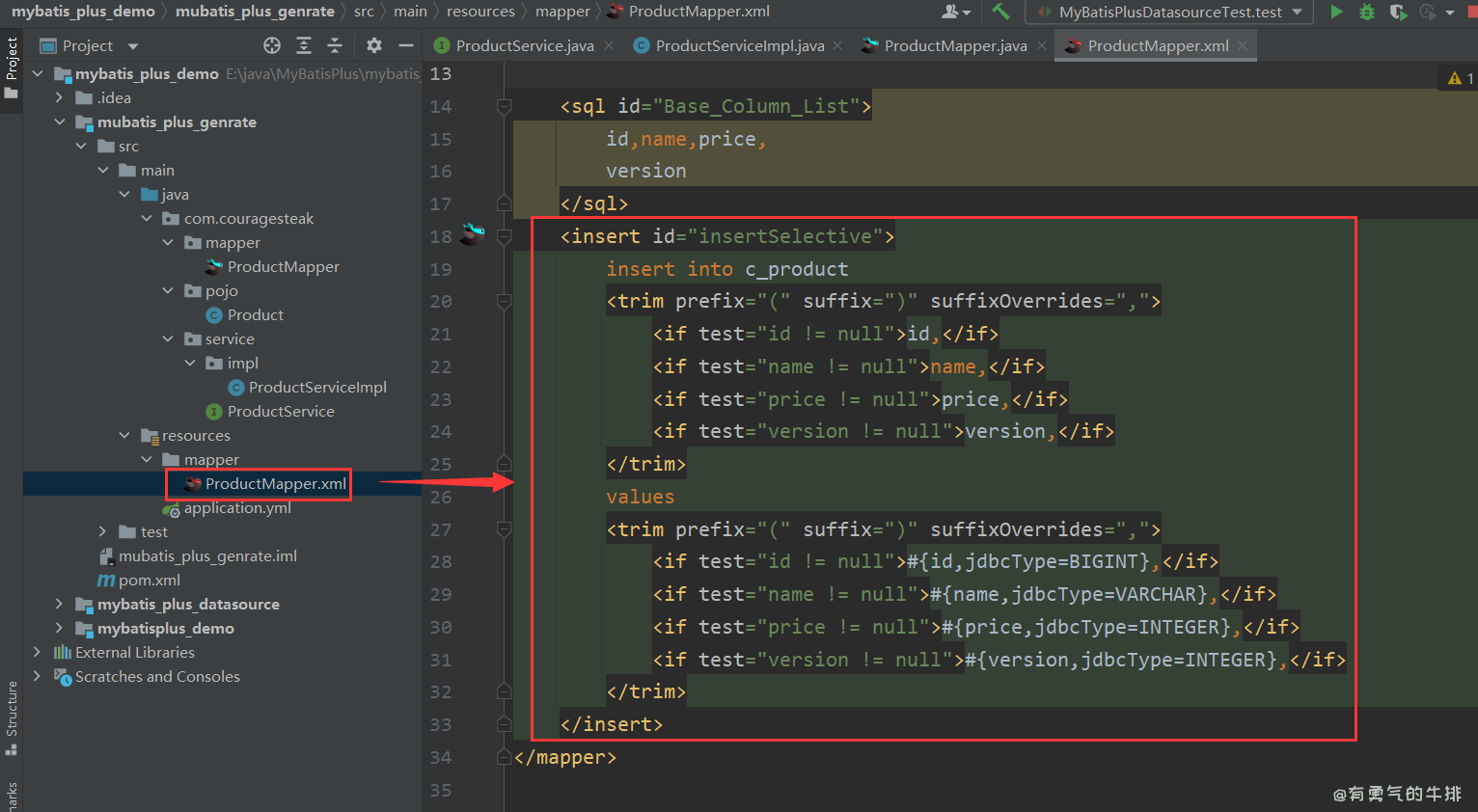This screenshot has height=812, width=1478.
Task: Close the ProductMapper.java tab
Action: point(1042,45)
